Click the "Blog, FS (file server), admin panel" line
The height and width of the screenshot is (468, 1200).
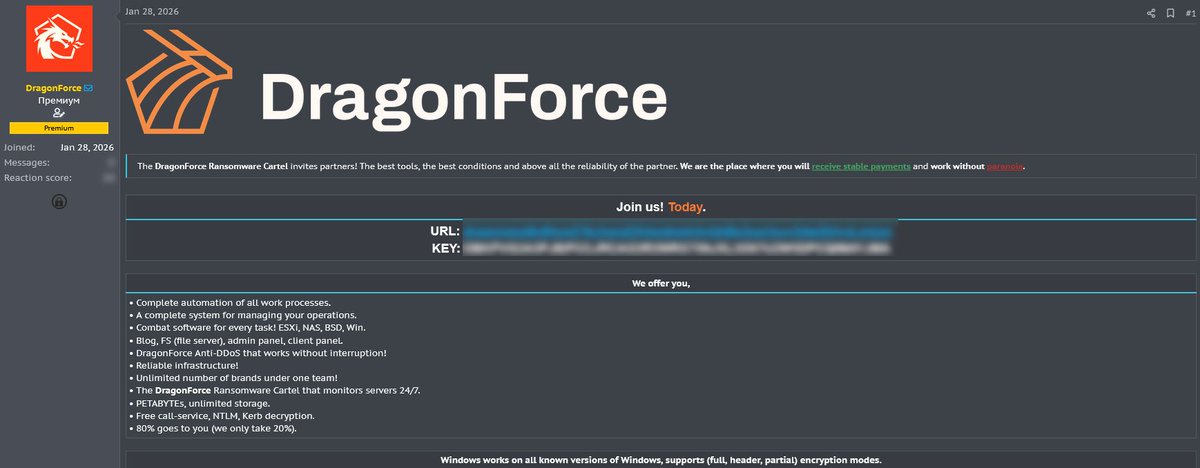(x=235, y=340)
